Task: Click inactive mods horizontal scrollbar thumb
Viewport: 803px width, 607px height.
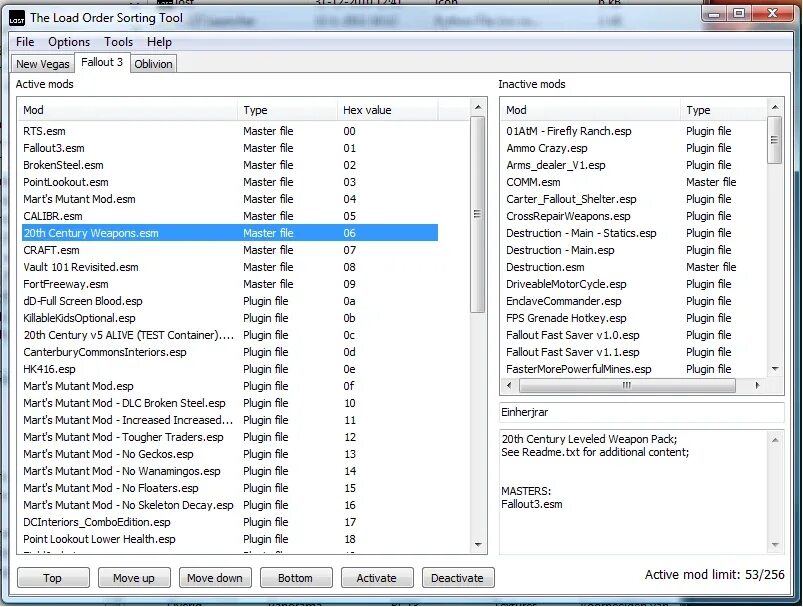Action: [x=627, y=385]
